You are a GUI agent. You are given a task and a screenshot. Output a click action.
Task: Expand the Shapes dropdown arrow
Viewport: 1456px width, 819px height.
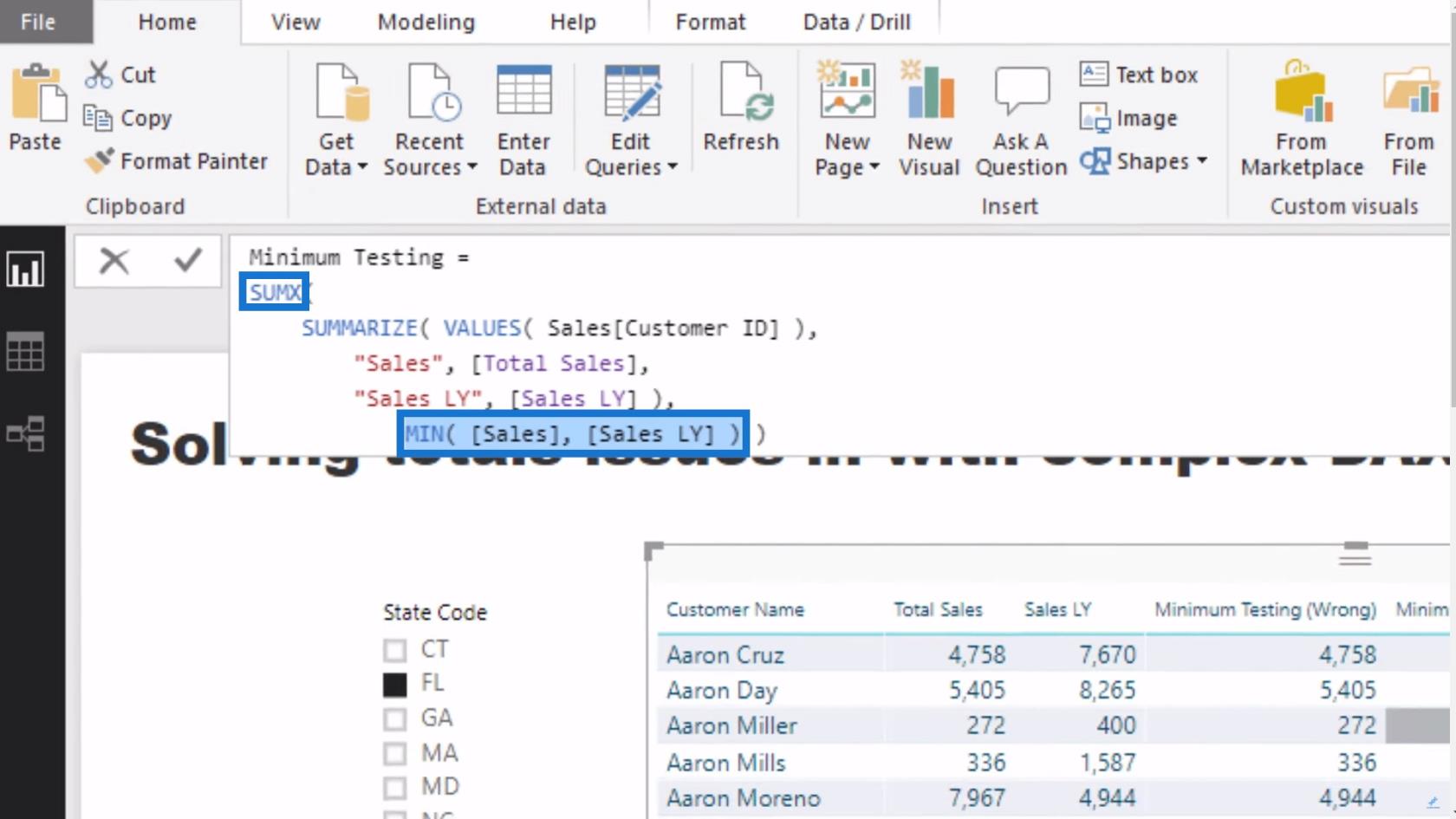[x=1202, y=160]
